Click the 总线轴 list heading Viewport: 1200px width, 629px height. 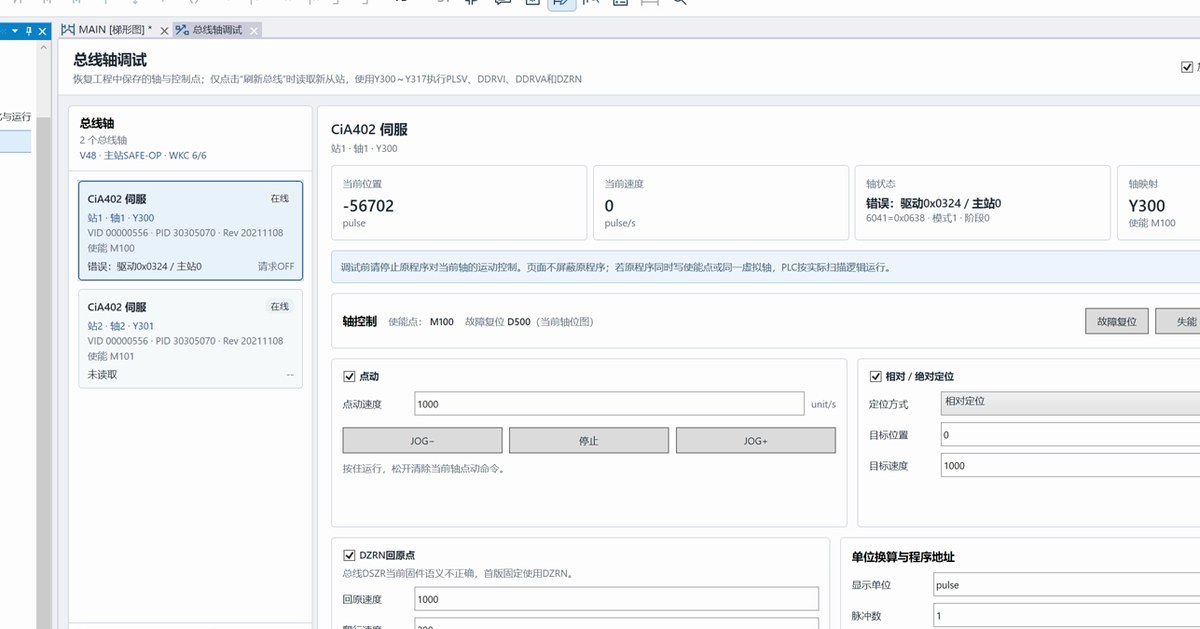[97, 123]
